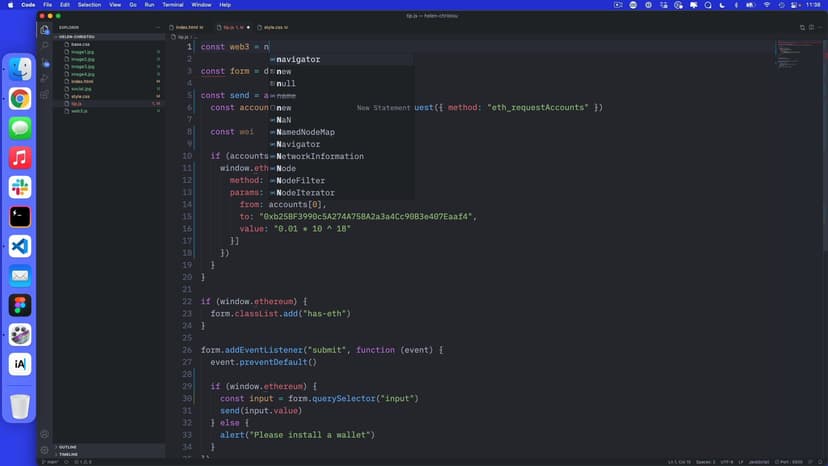828x466 pixels.
Task: Click the minimap code overview
Action: click(x=797, y=48)
